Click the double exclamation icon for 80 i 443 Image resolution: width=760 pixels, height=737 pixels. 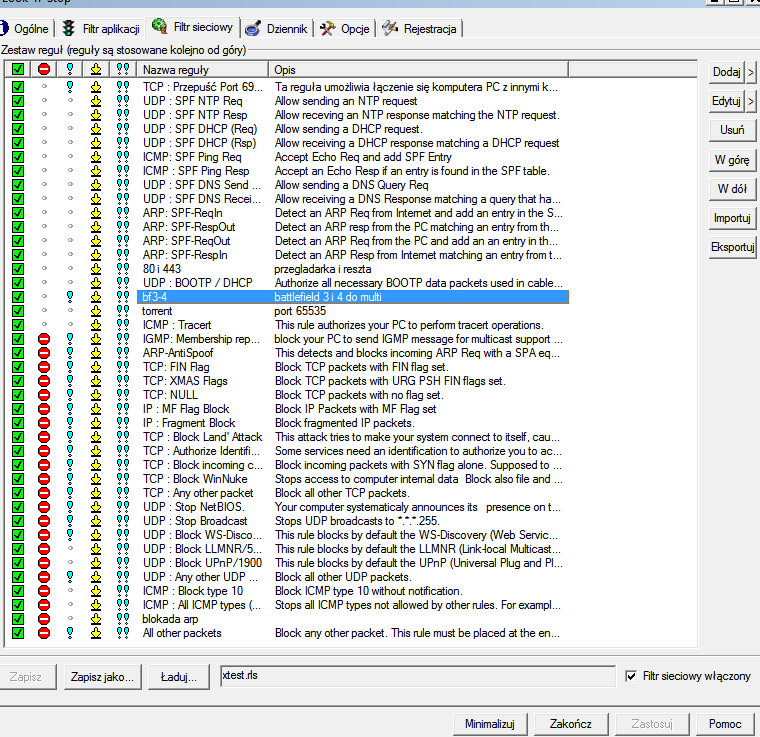click(x=122, y=269)
